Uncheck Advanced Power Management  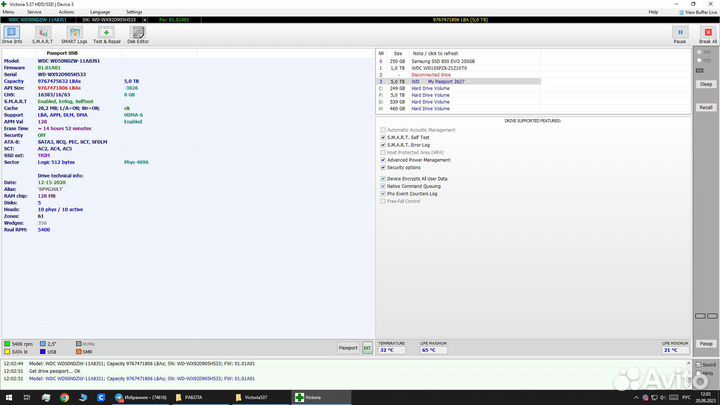(383, 159)
